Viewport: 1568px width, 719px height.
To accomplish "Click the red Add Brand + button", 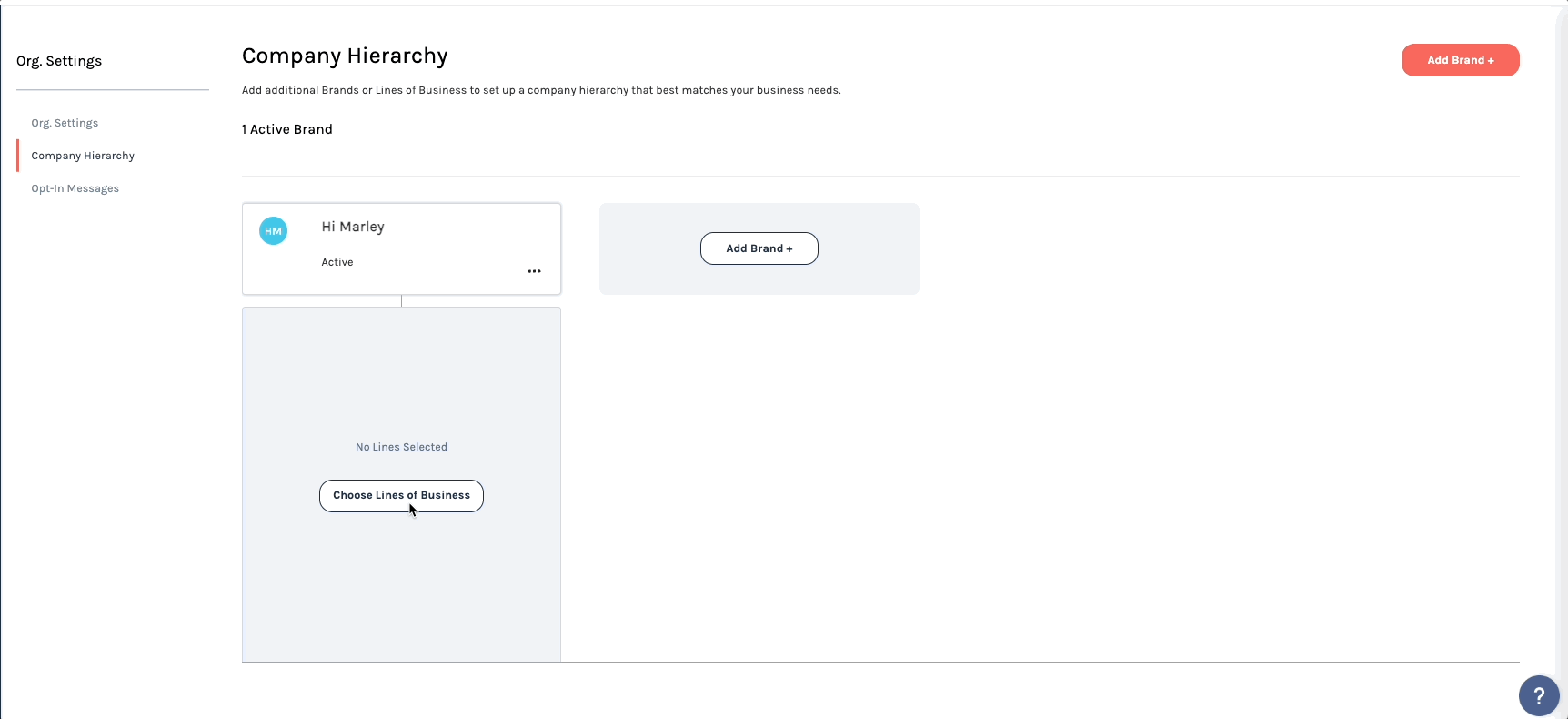I will point(1460,60).
